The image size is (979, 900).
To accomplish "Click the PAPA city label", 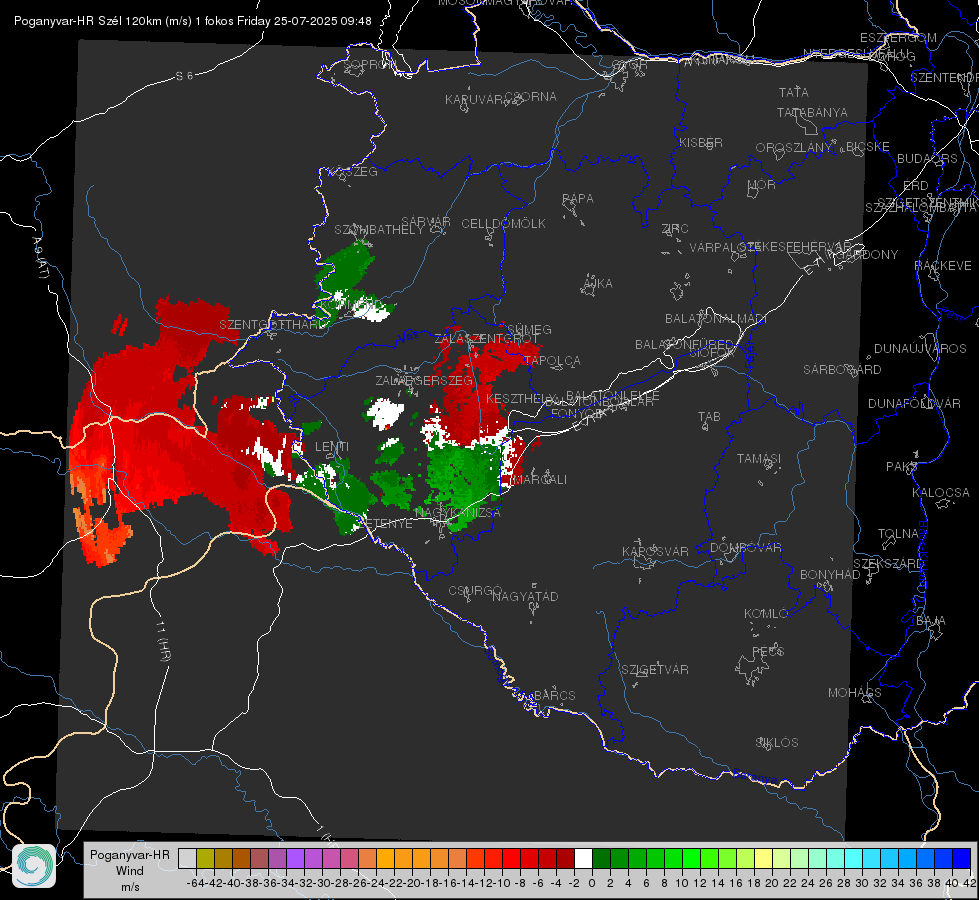I will [578, 198].
